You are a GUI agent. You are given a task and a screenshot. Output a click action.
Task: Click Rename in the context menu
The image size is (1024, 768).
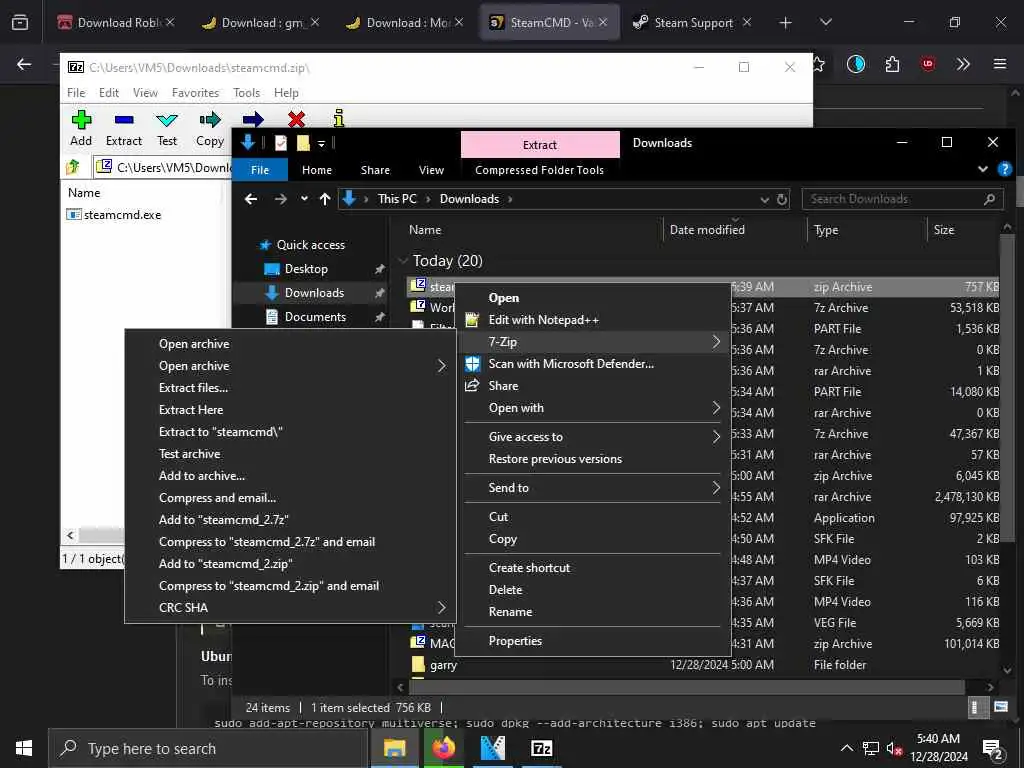593,612
